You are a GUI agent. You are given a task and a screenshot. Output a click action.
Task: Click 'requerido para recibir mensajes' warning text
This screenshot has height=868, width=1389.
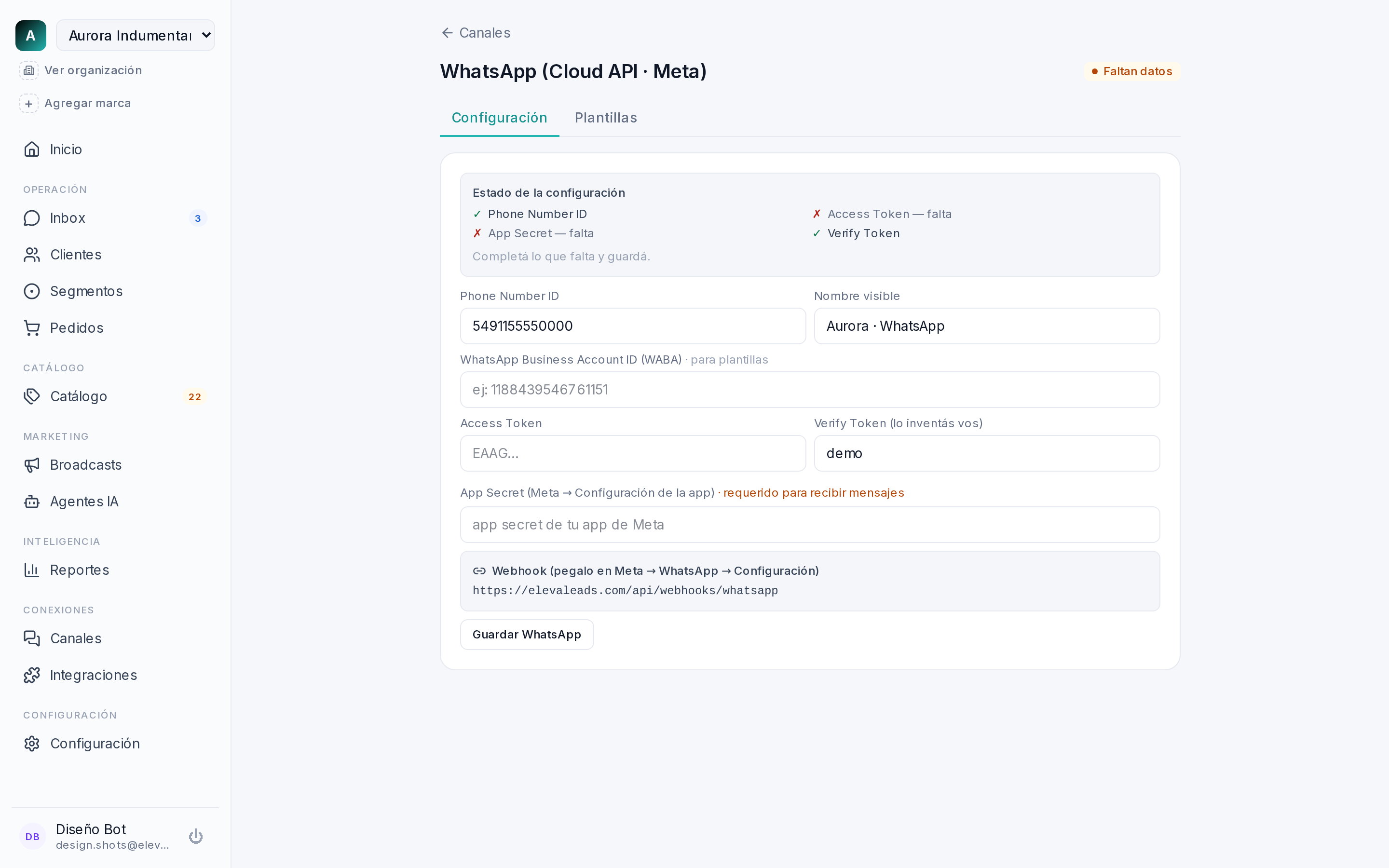click(813, 493)
